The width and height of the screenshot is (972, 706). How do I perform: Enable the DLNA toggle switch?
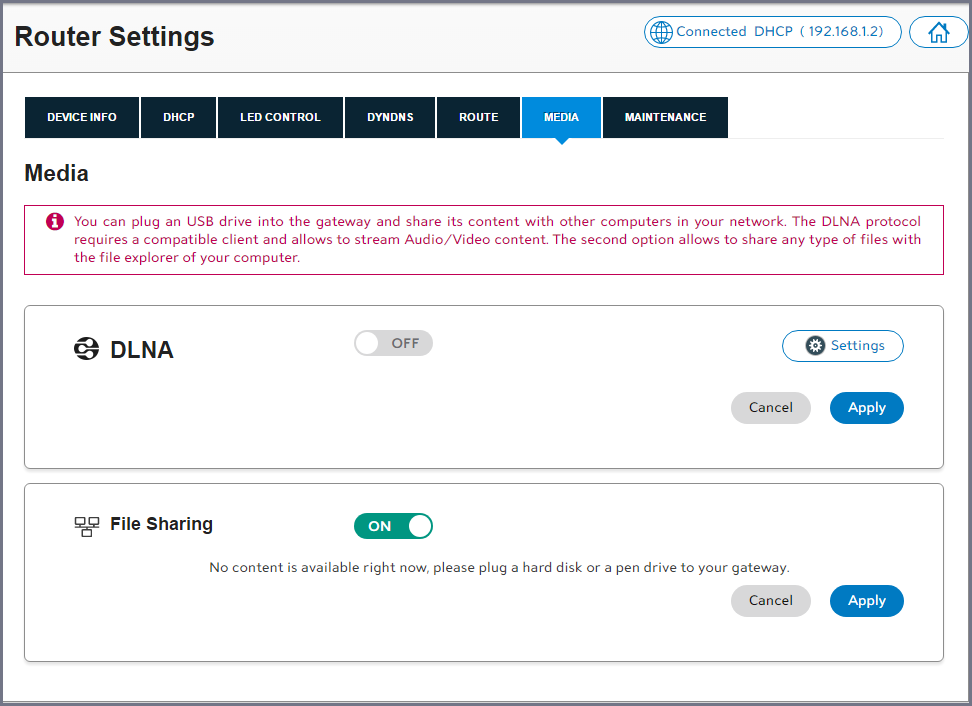(393, 344)
